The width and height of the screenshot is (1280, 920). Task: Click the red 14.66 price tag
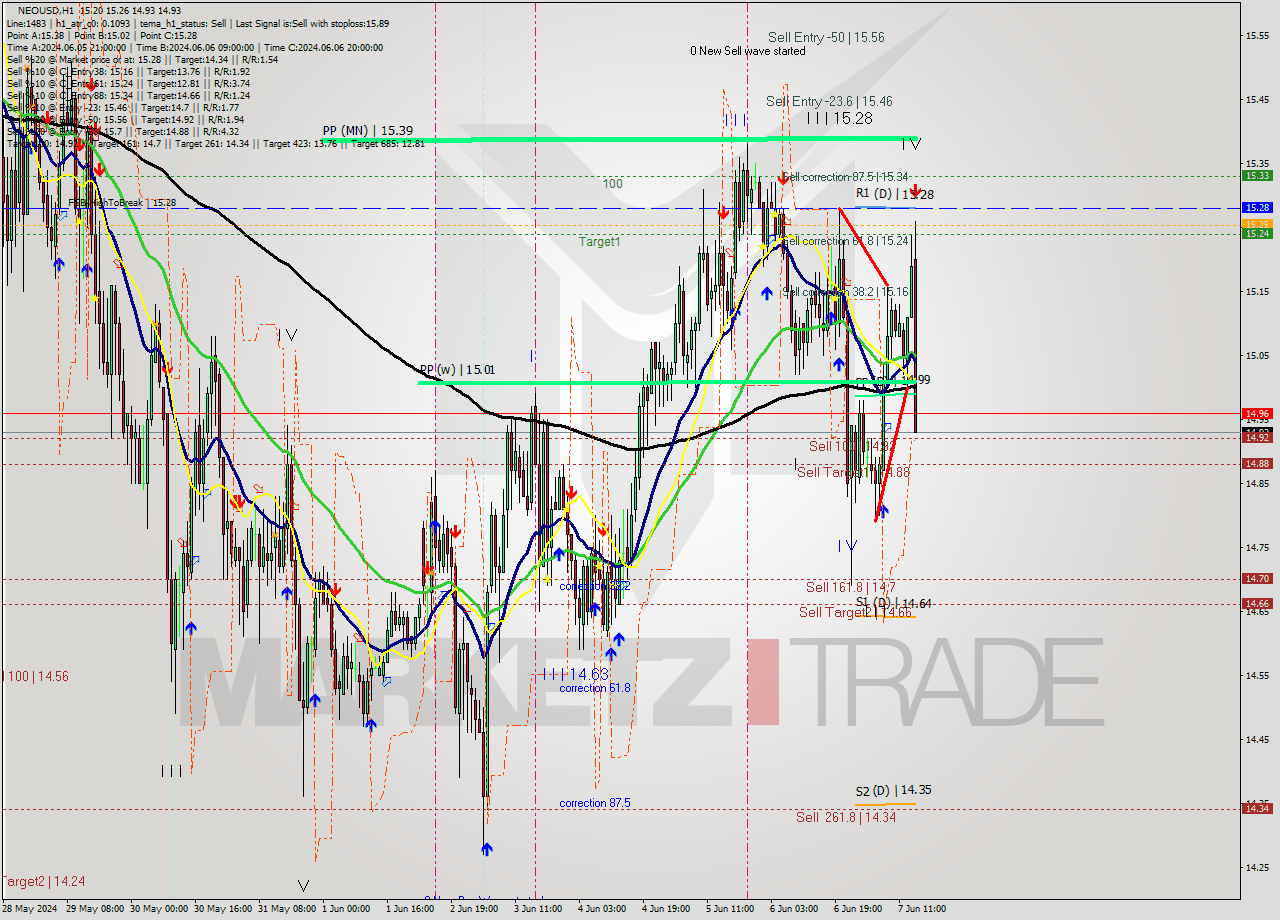point(1257,603)
